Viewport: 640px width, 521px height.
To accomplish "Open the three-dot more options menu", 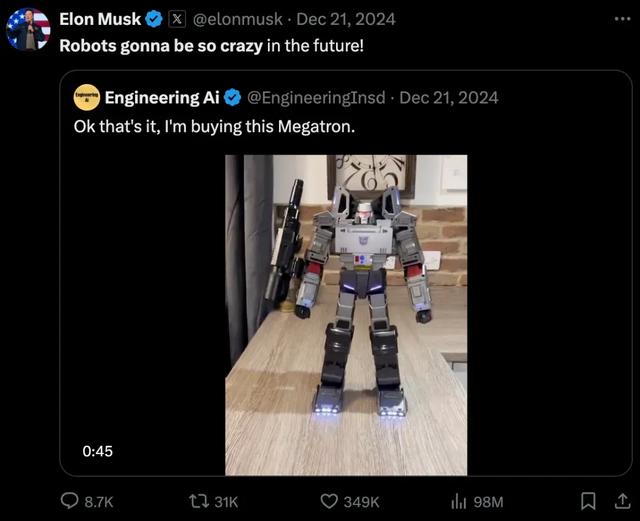I will pyautogui.click(x=623, y=18).
